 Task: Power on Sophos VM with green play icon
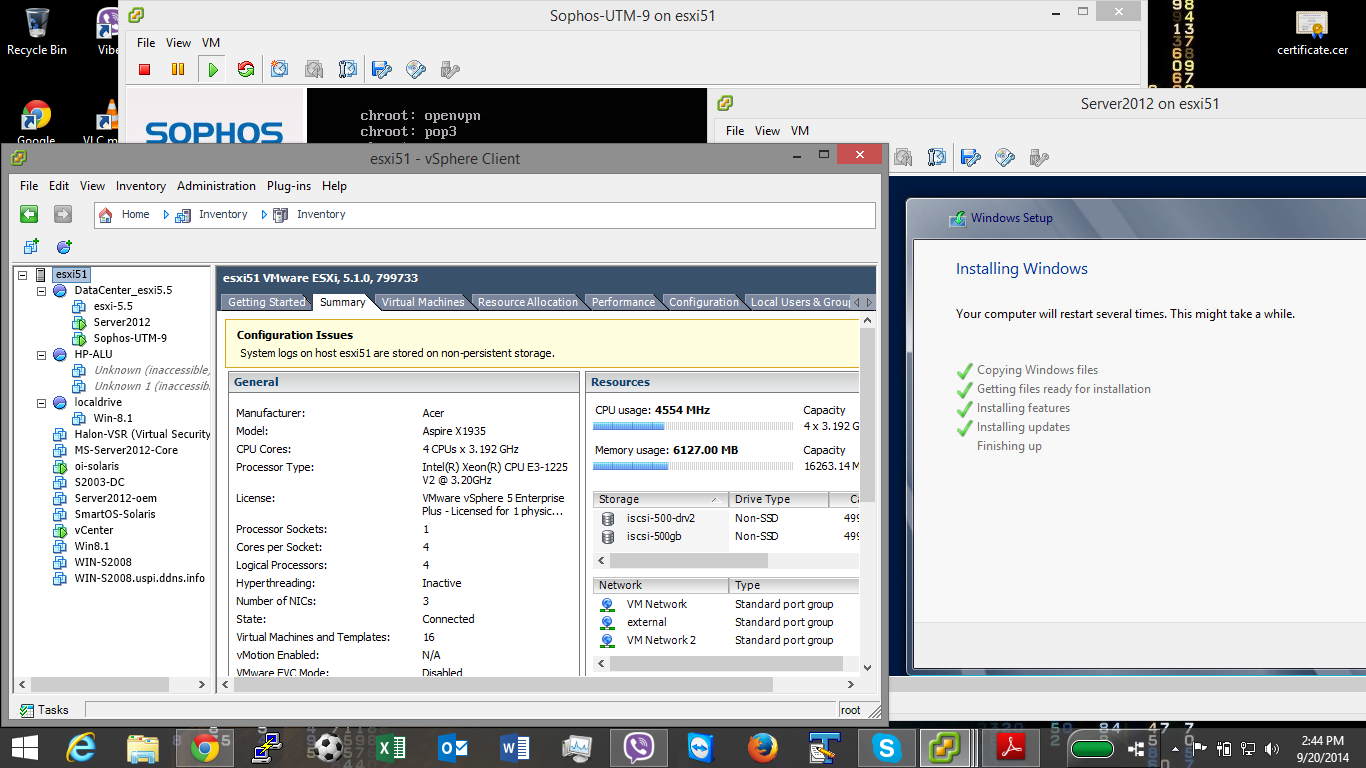212,70
